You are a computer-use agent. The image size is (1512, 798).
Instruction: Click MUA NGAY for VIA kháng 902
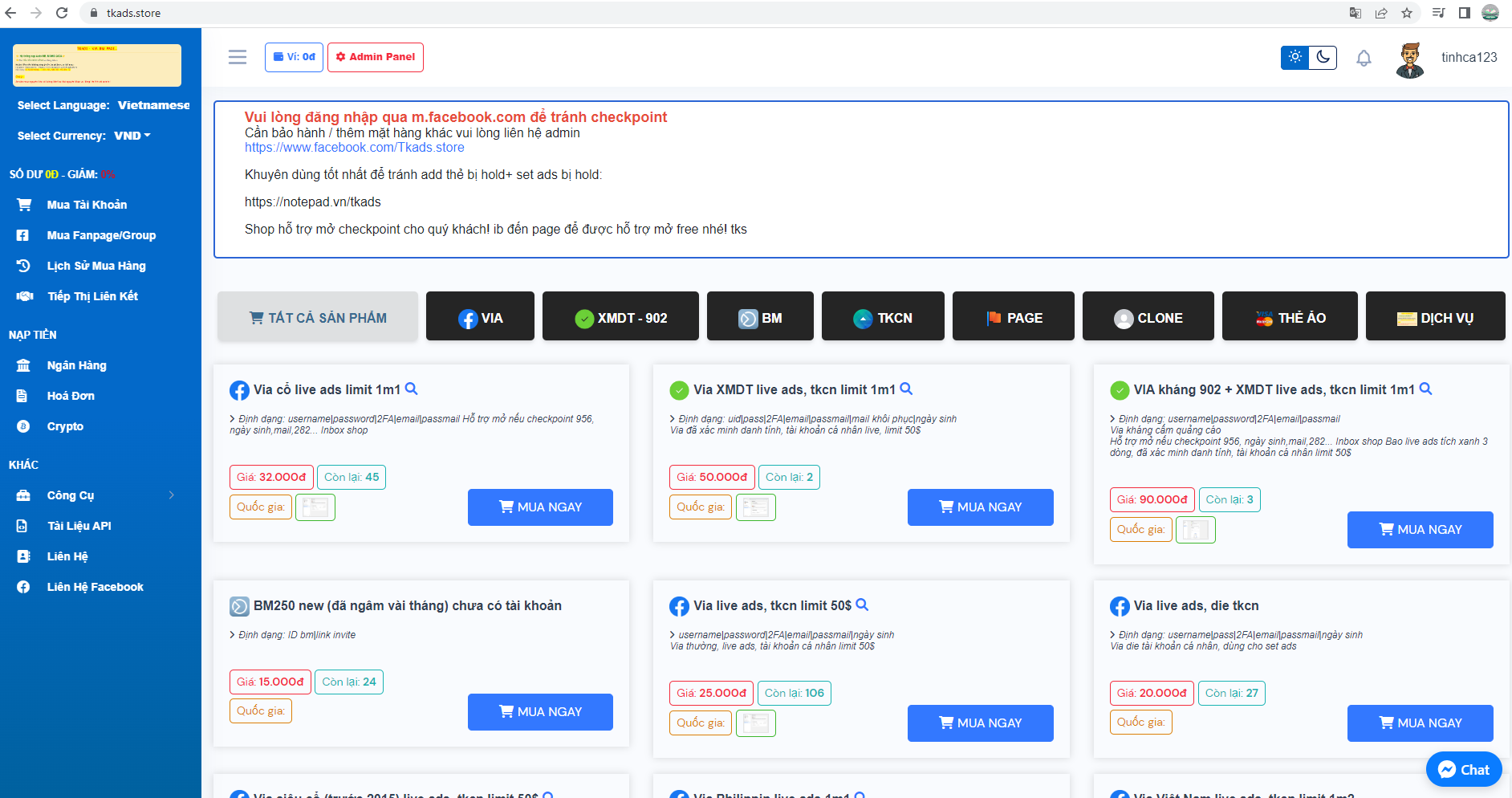(1421, 530)
